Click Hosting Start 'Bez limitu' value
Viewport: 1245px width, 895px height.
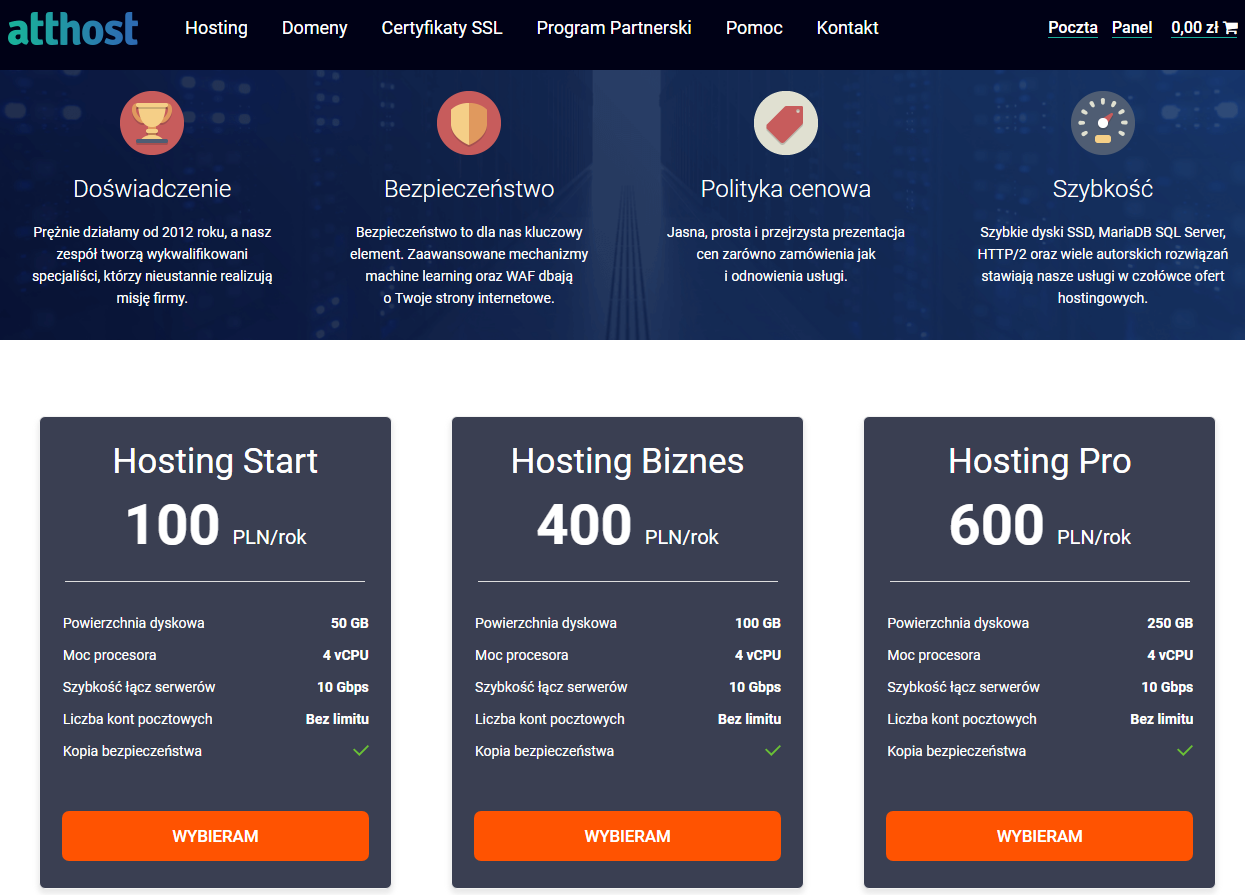[x=337, y=719]
